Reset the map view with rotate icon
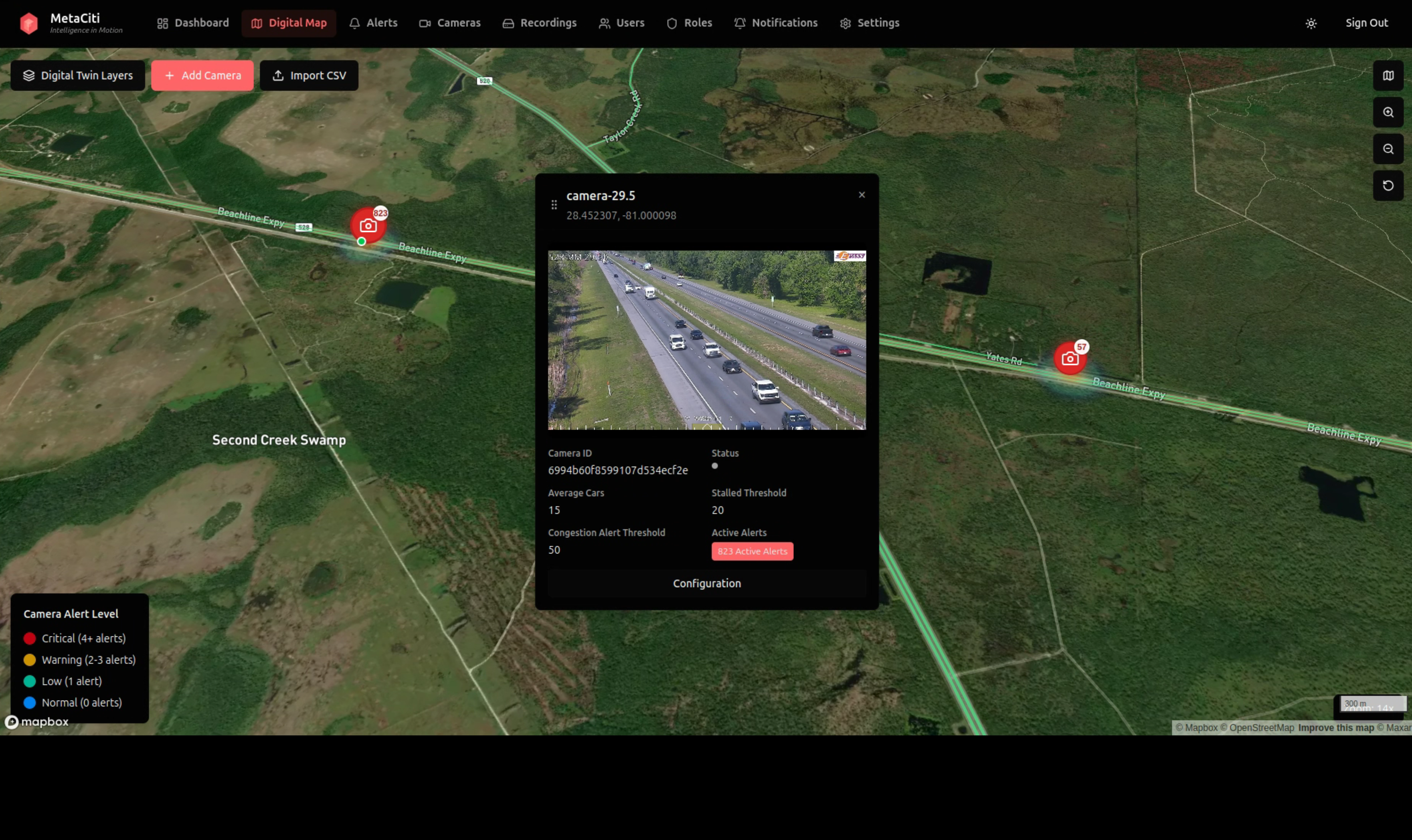1412x840 pixels. click(x=1388, y=186)
